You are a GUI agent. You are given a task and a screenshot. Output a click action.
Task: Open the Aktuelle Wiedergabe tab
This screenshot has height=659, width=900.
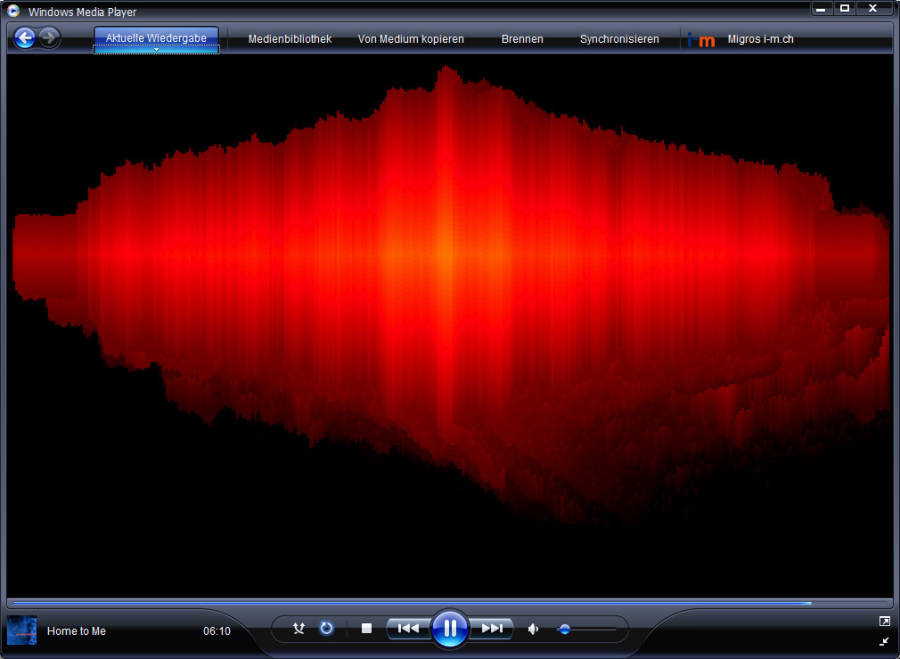tap(156, 37)
